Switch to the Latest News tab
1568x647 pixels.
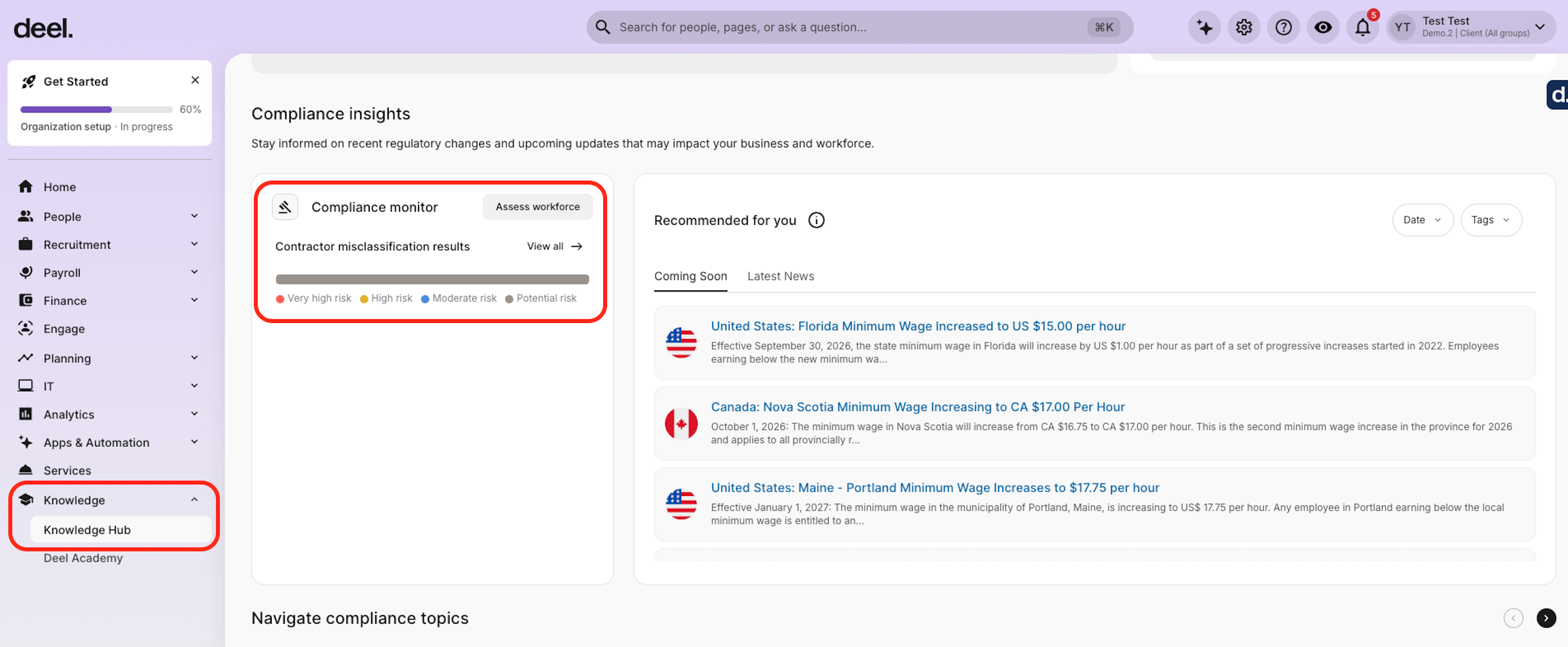(780, 276)
